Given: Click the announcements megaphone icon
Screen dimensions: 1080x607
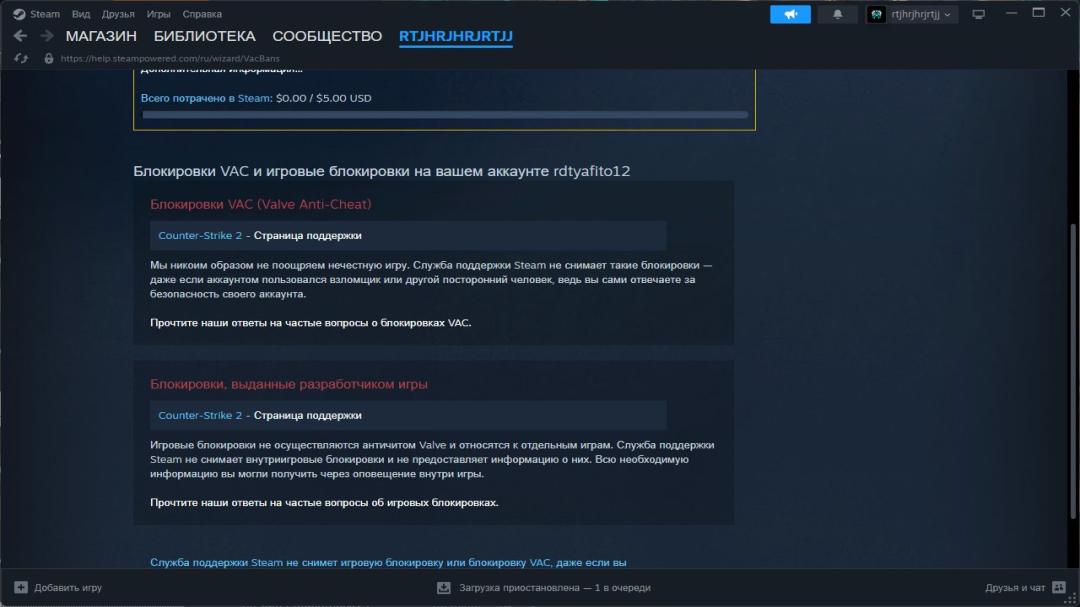Looking at the screenshot, I should click(790, 14).
